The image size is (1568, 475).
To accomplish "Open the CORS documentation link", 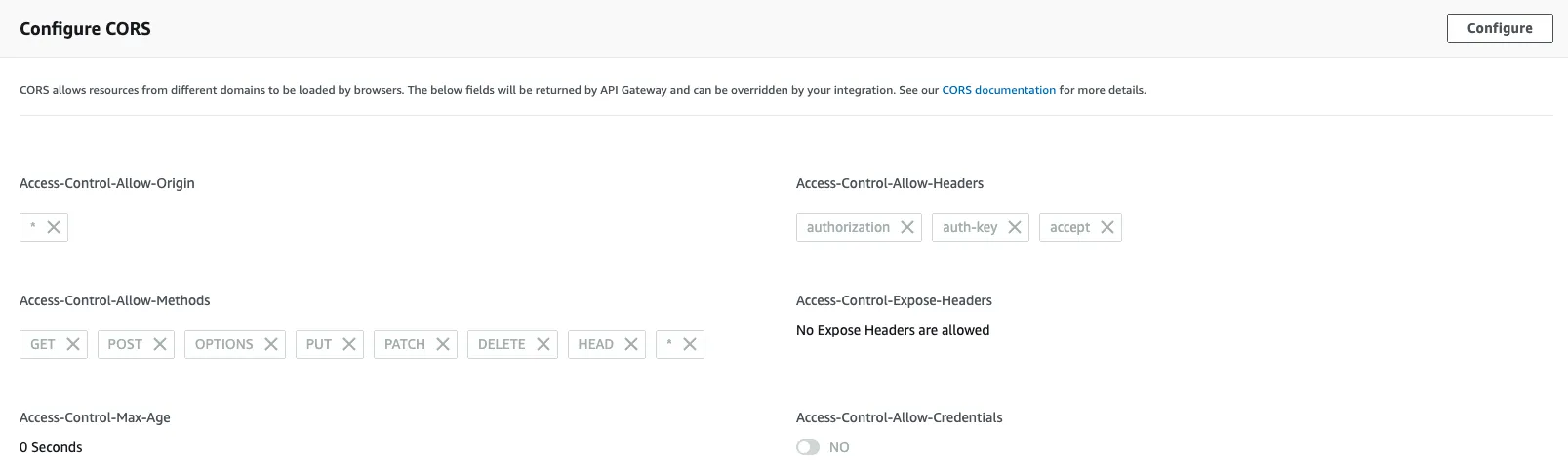I will click(998, 90).
